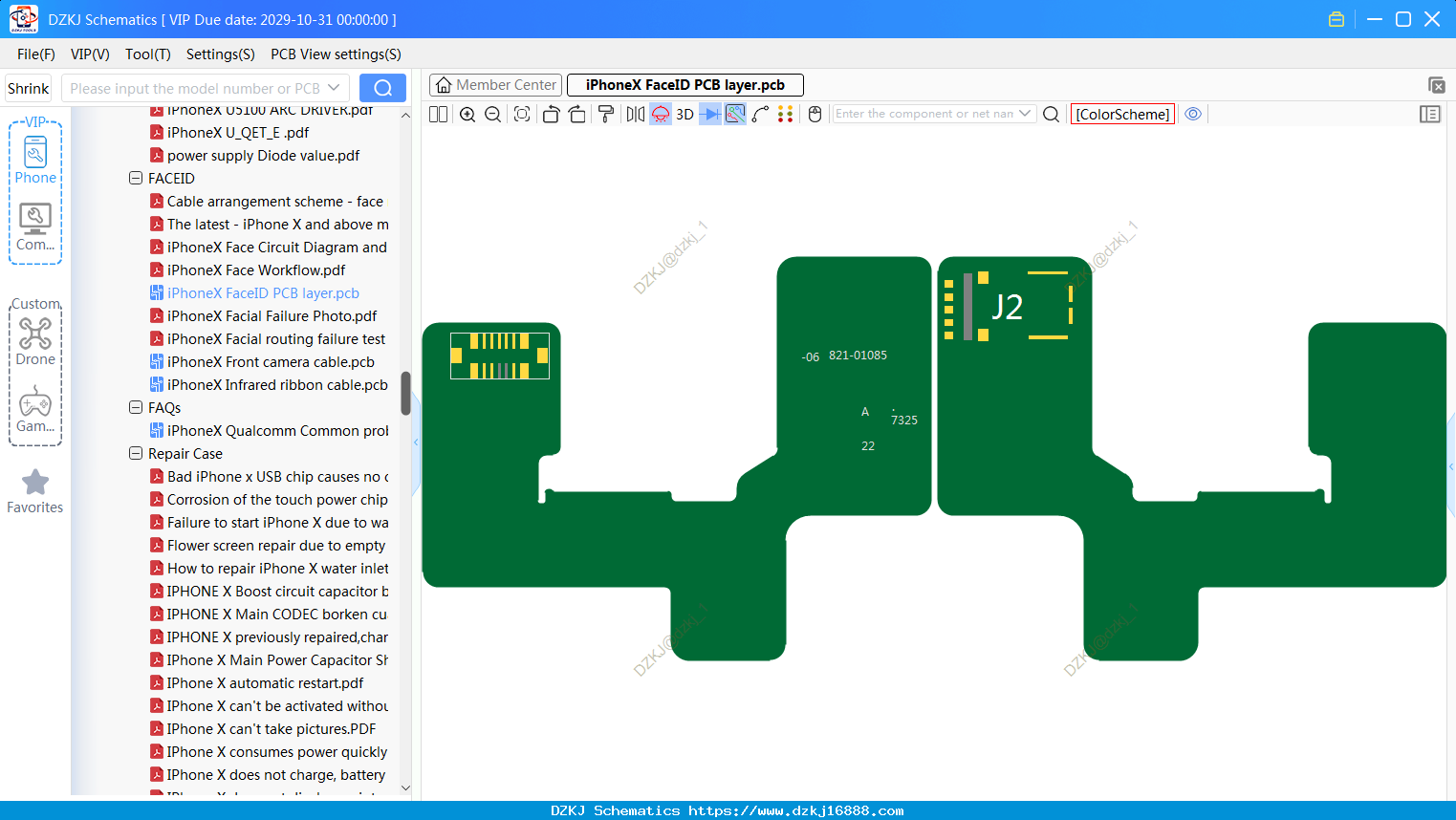Select the J2 connector on the PCB

click(x=1008, y=306)
